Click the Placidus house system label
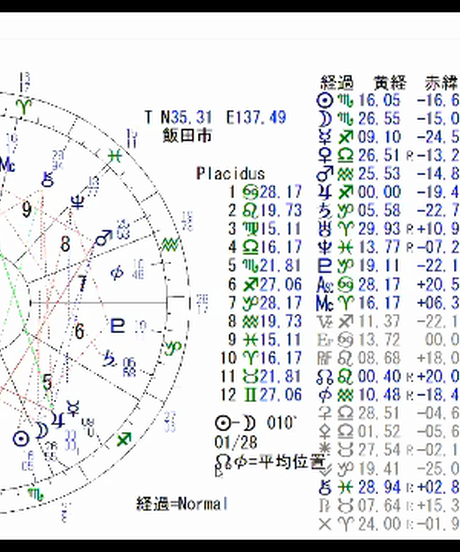 (231, 174)
